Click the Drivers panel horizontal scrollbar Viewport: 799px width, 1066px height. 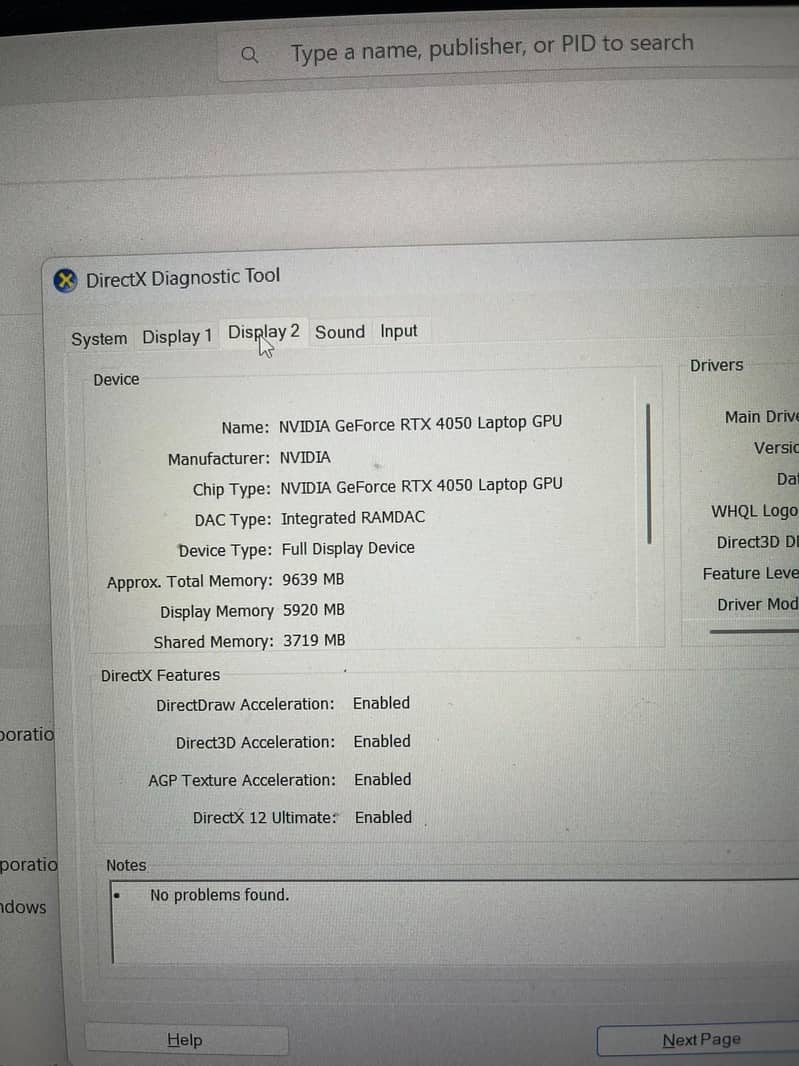[753, 631]
